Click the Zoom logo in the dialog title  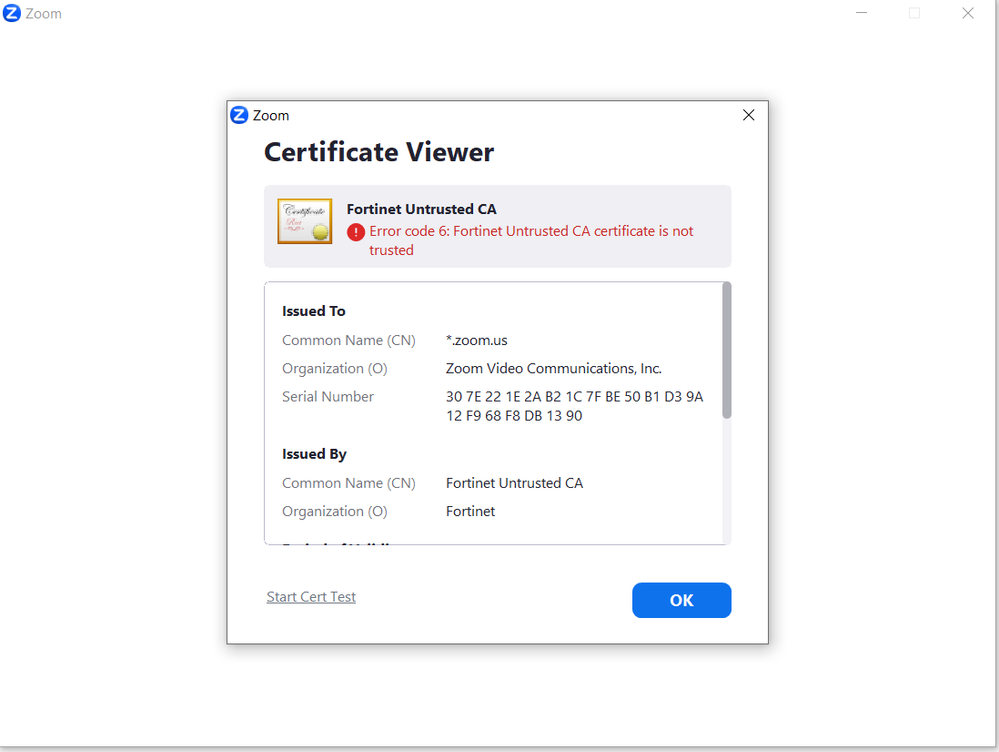(239, 115)
